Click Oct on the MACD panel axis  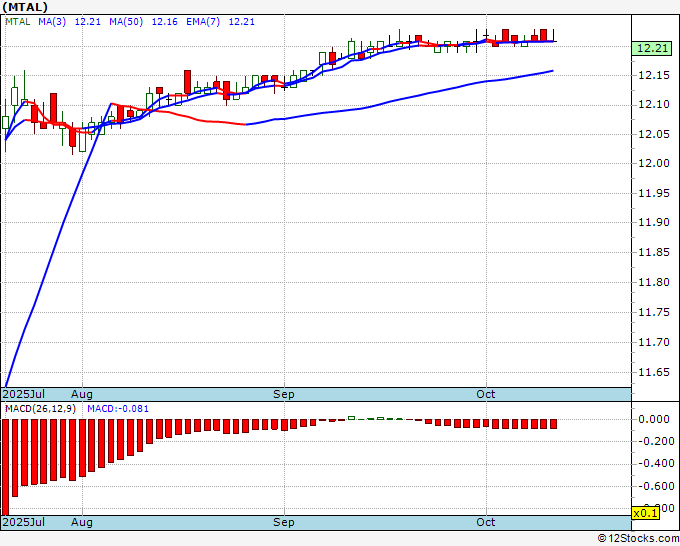tap(486, 522)
